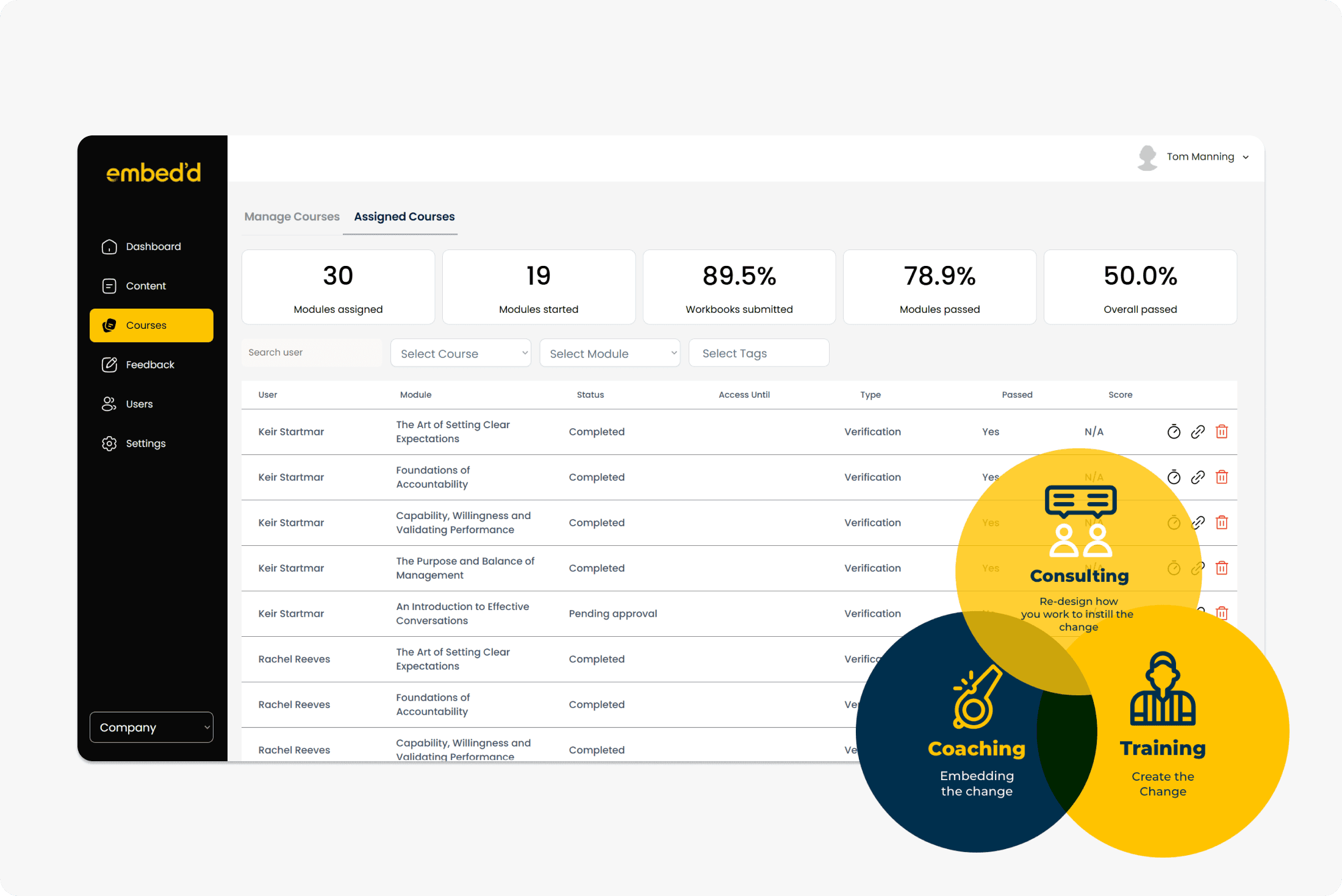Click the Users people icon
This screenshot has height=896, width=1342.
pyautogui.click(x=109, y=404)
